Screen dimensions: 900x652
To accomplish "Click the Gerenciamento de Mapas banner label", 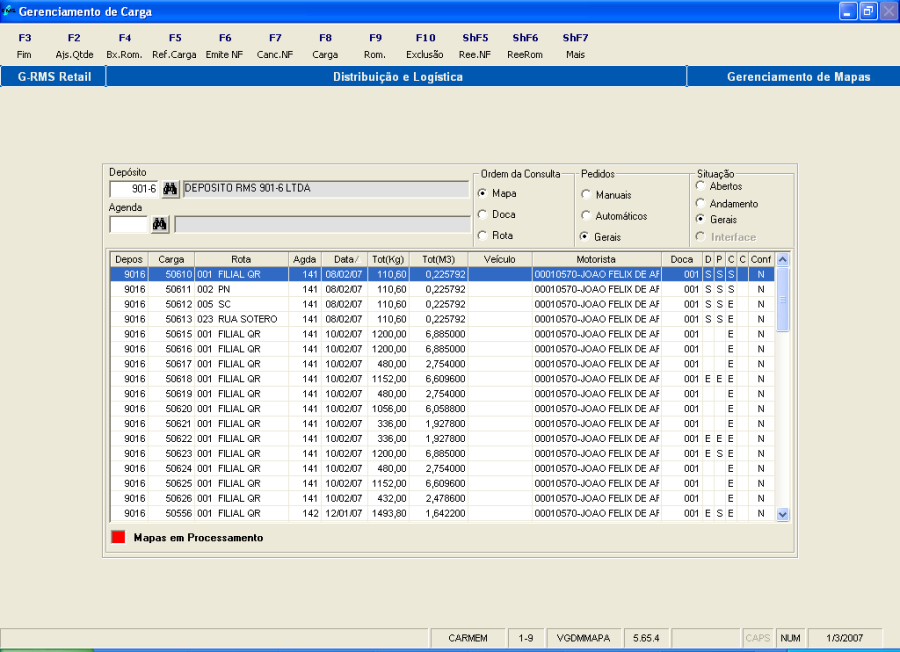I will [798, 76].
